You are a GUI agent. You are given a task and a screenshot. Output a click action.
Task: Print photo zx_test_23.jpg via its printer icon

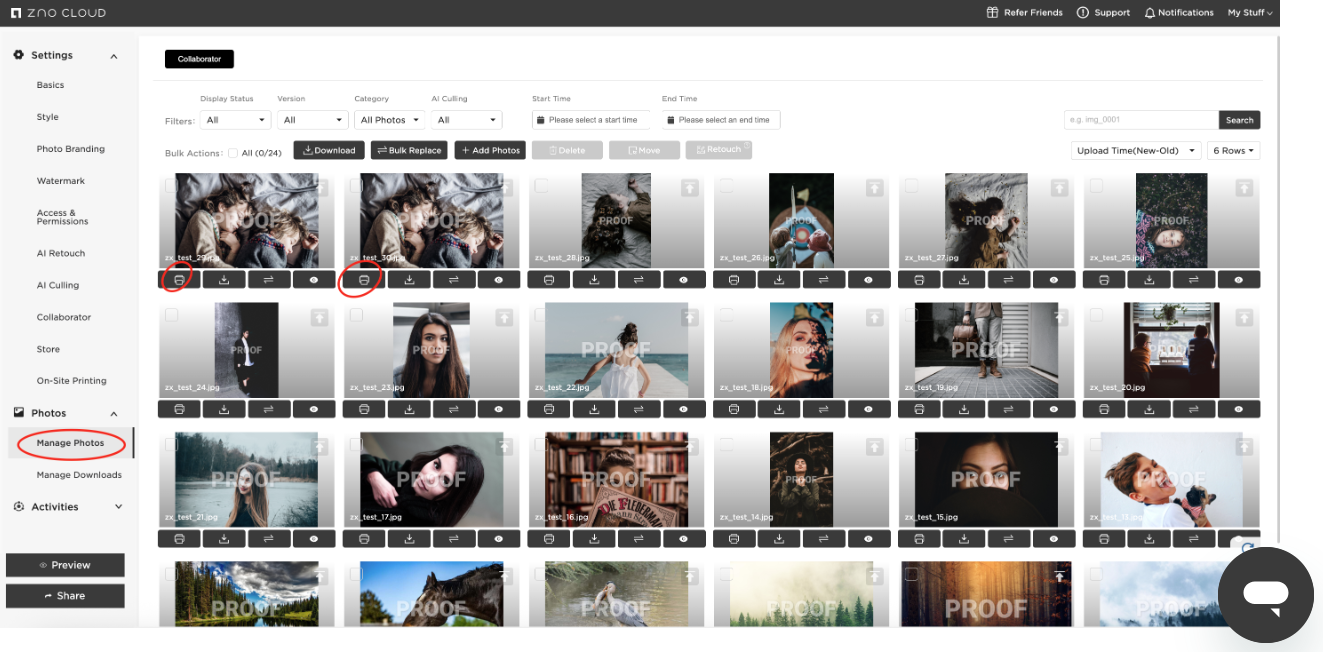(x=364, y=409)
